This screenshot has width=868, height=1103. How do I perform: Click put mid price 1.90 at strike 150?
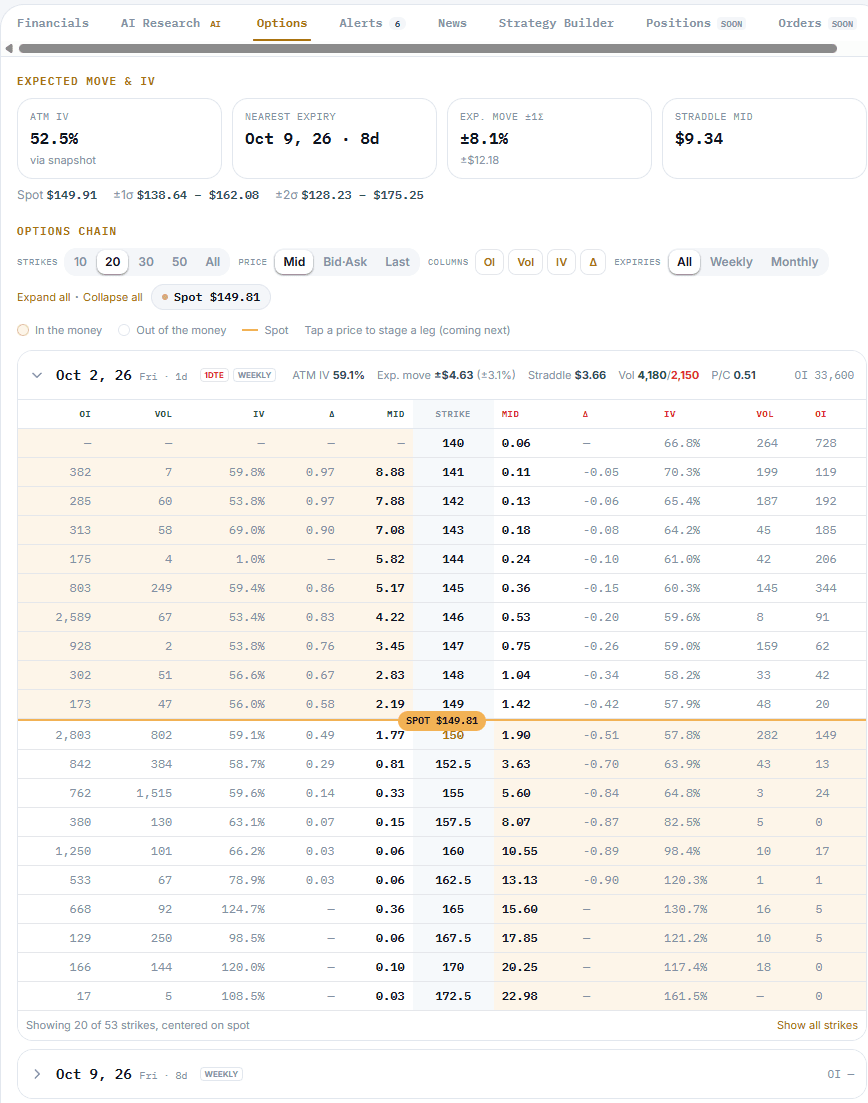[x=516, y=735]
